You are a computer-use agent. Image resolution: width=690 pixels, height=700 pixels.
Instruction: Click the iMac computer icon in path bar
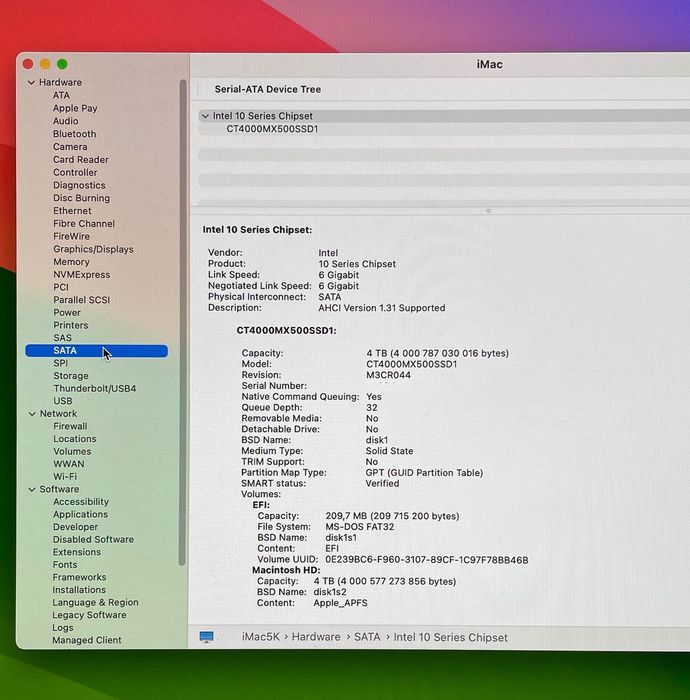(x=206, y=637)
